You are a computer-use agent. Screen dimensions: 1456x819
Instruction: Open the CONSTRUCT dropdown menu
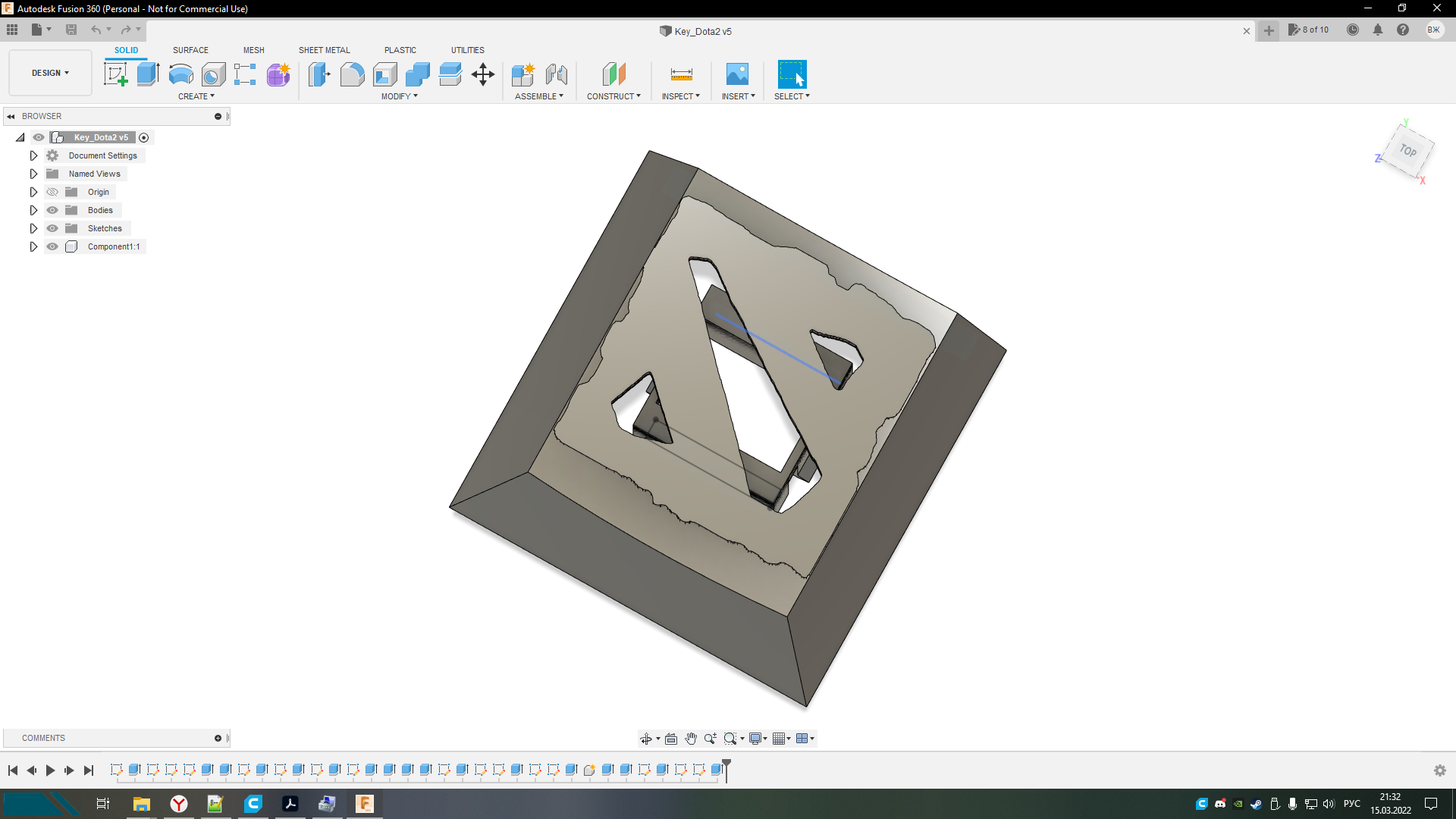click(x=614, y=96)
